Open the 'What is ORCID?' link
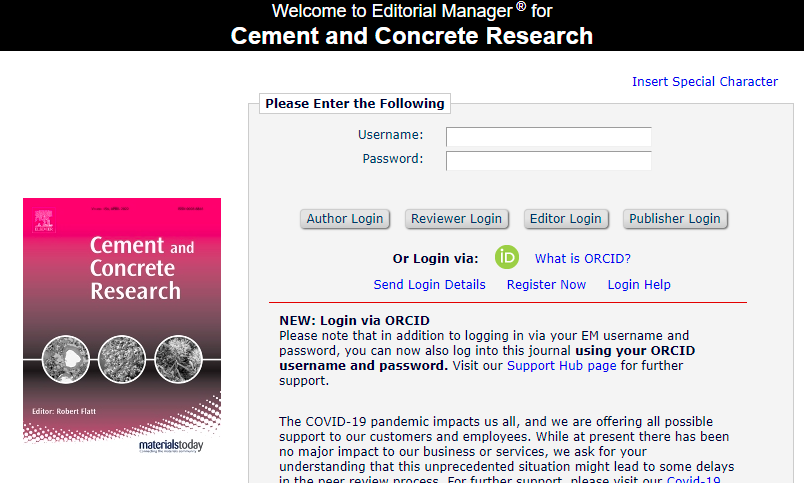The image size is (804, 483). click(582, 259)
